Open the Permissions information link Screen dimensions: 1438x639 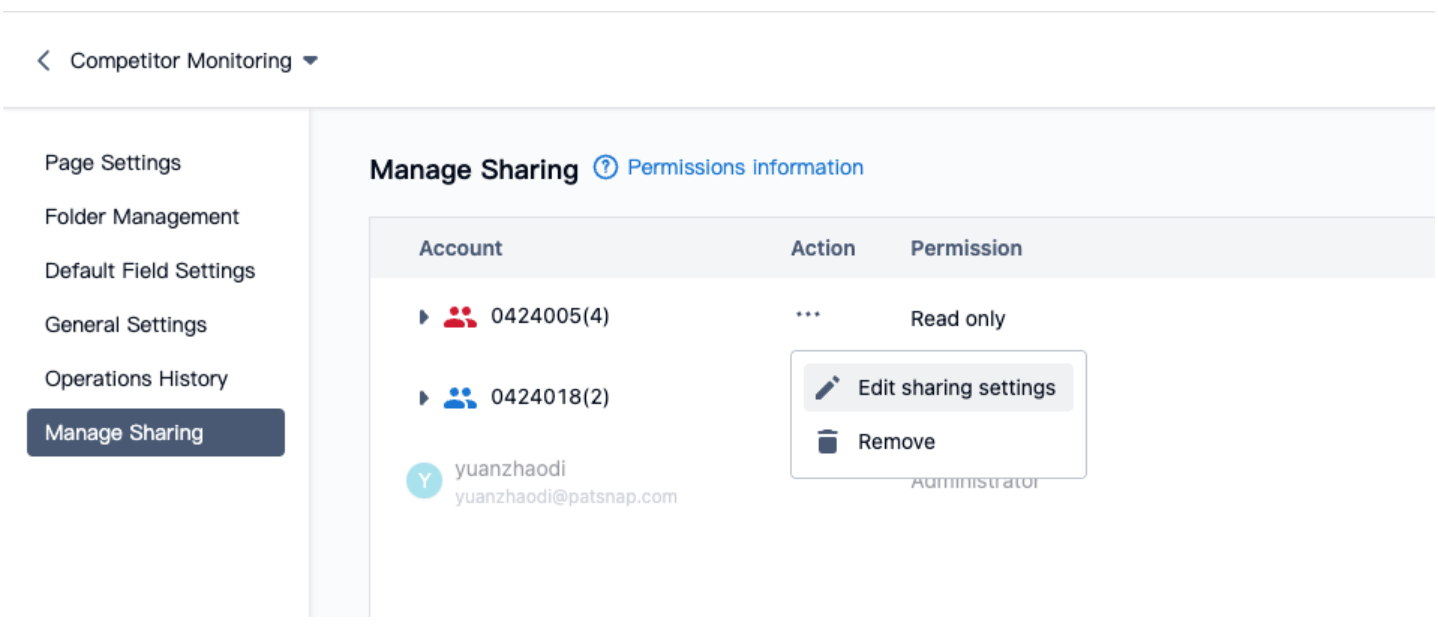(745, 168)
